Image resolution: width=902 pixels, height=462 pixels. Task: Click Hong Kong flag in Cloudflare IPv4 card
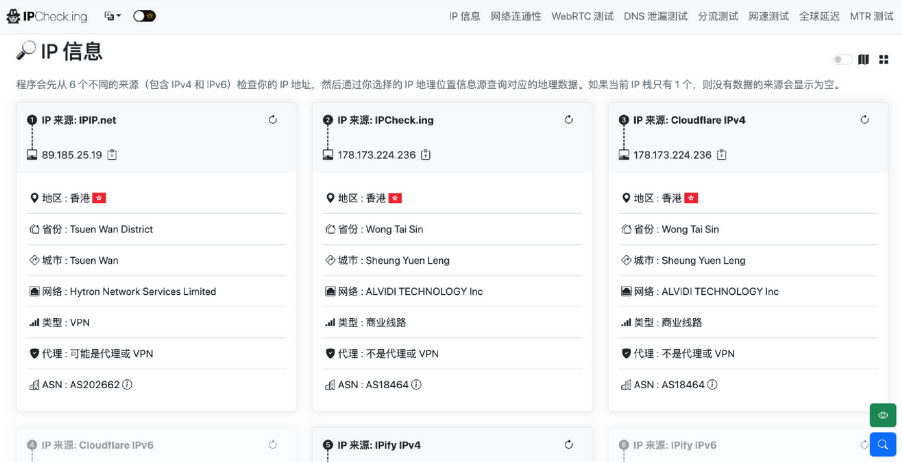pyautogui.click(x=691, y=198)
